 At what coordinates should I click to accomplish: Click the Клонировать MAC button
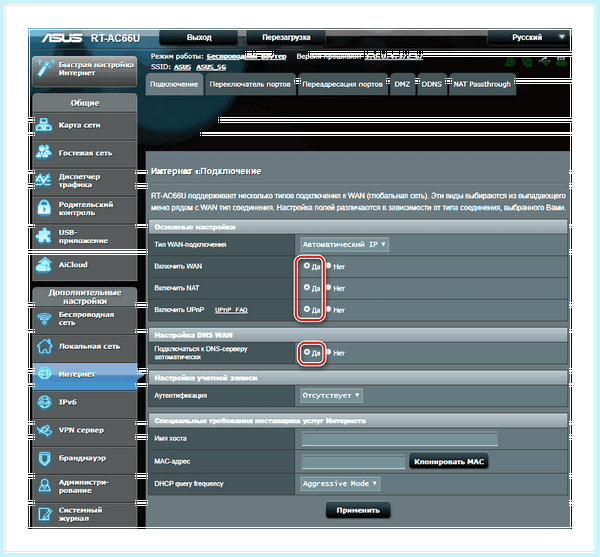[x=449, y=462]
